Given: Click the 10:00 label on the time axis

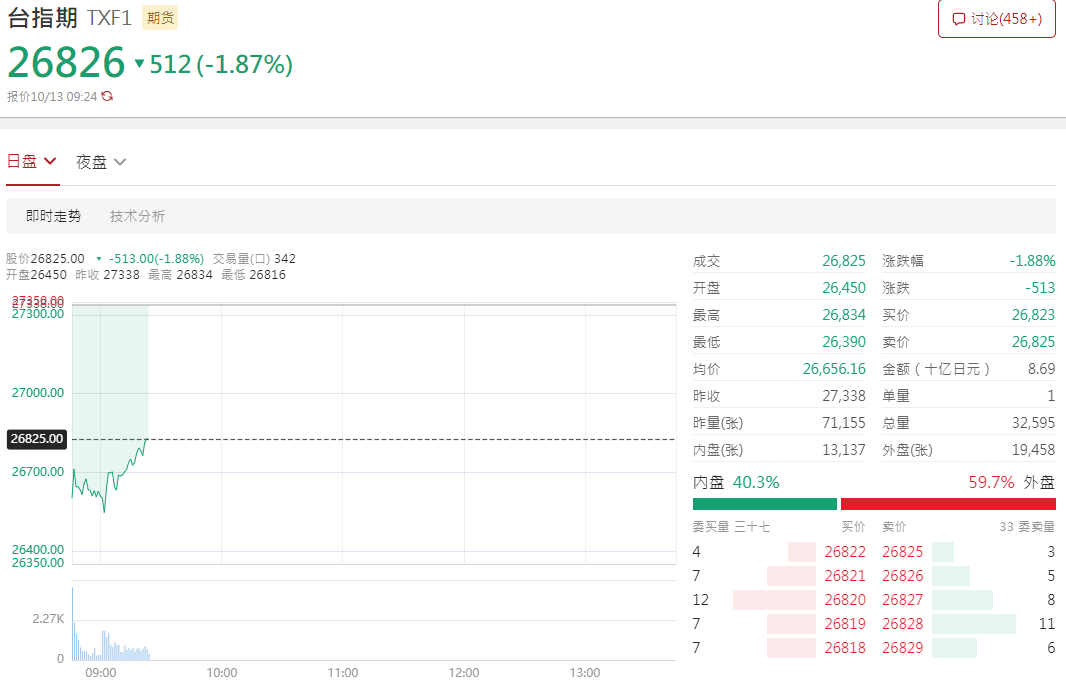Looking at the screenshot, I should [x=221, y=673].
